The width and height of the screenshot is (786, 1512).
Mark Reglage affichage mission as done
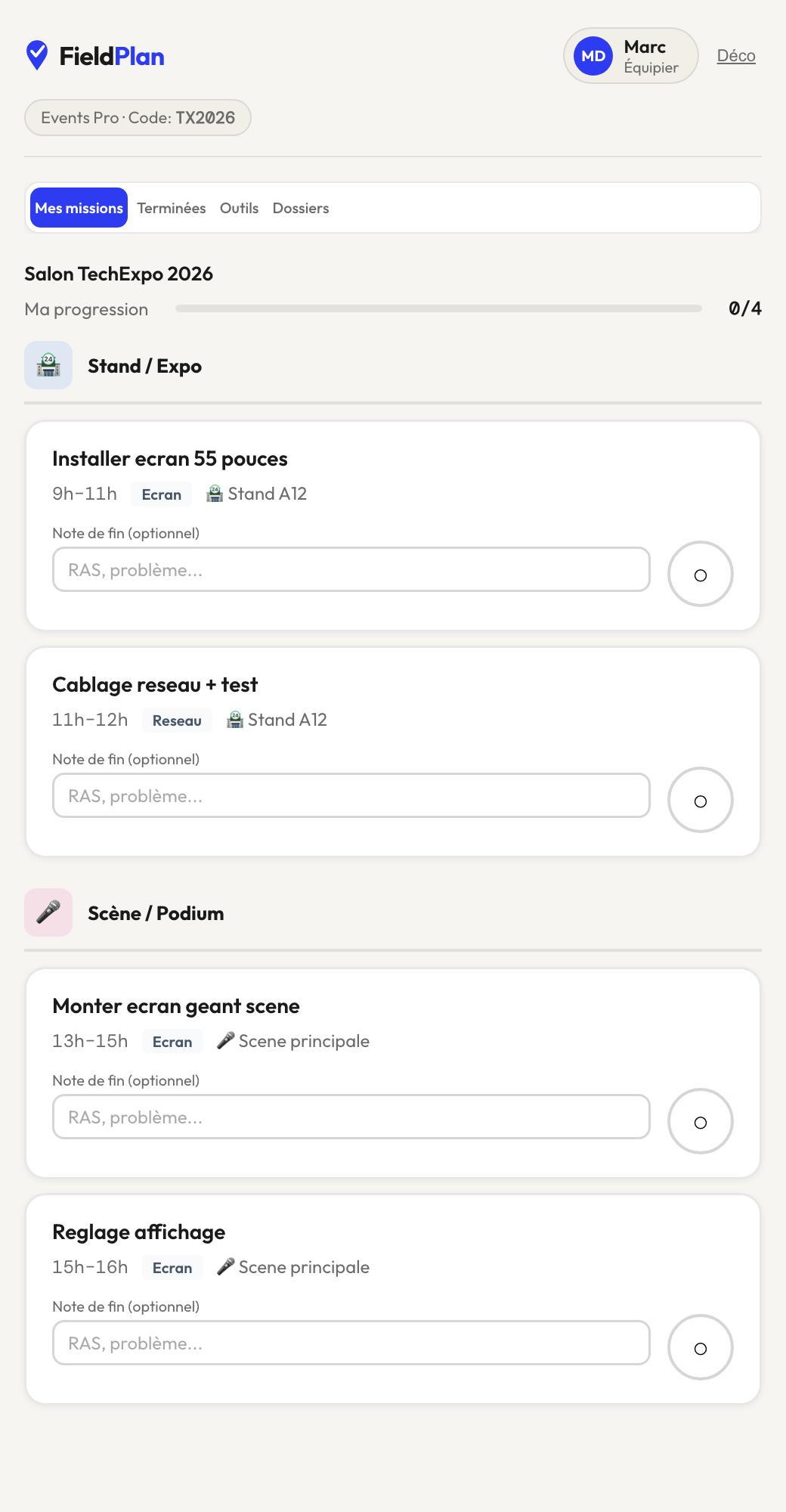701,1347
